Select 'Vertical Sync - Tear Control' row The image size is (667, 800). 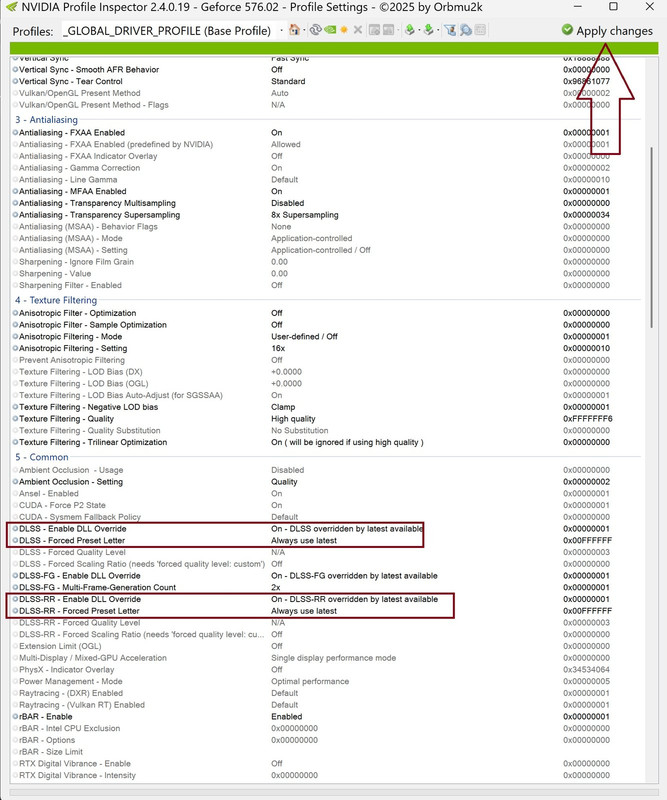328,82
